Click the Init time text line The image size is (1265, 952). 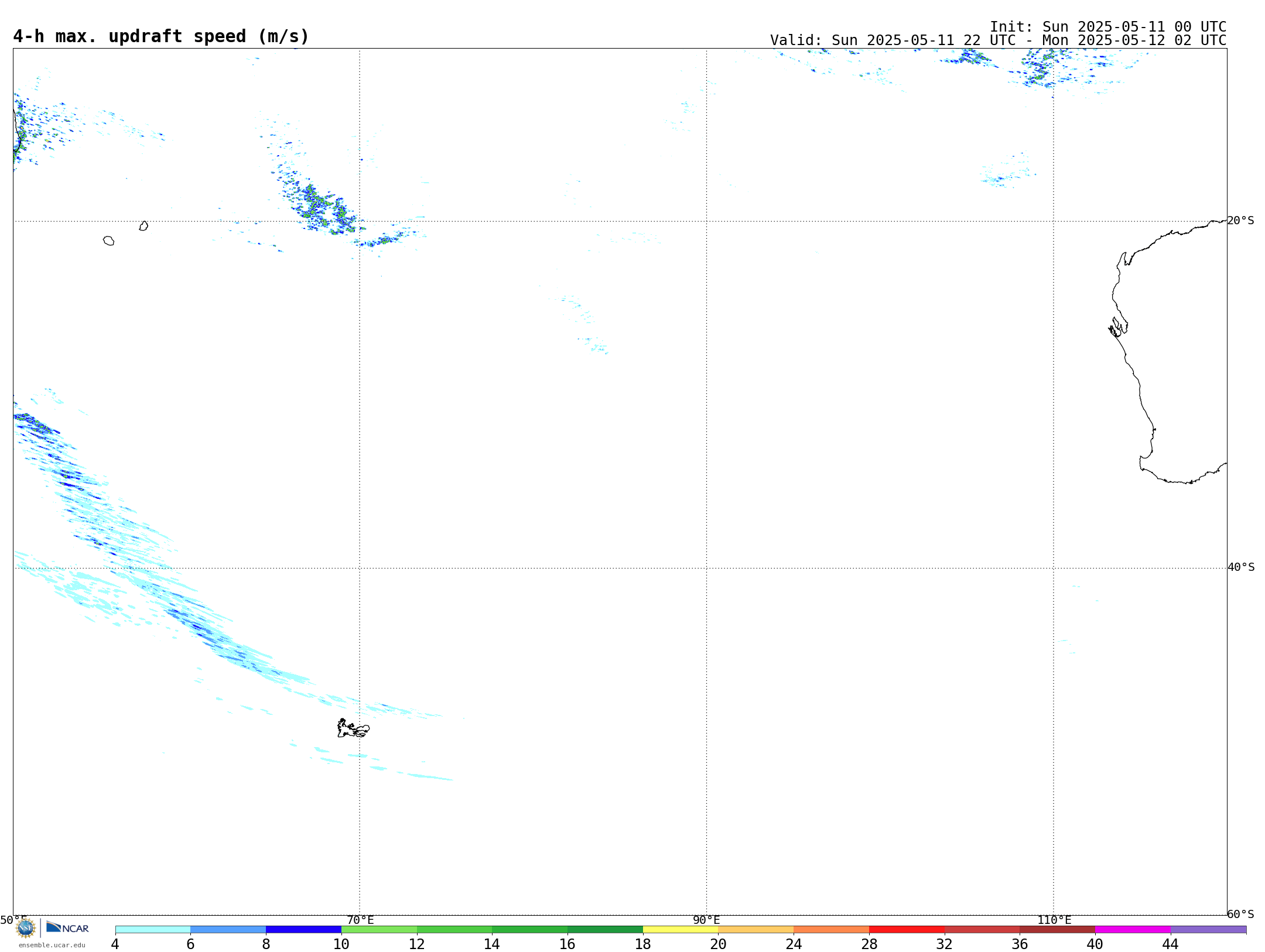click(1108, 27)
